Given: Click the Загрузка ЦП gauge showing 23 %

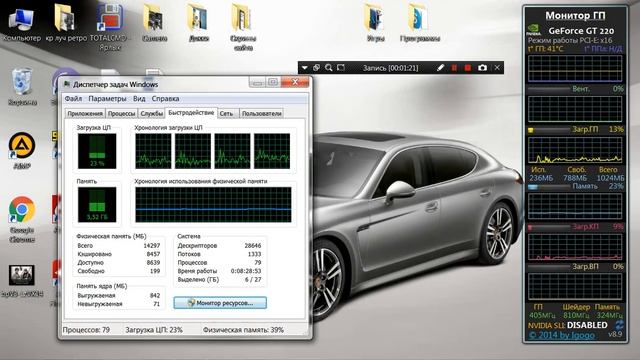Looking at the screenshot, I should pyautogui.click(x=97, y=151).
